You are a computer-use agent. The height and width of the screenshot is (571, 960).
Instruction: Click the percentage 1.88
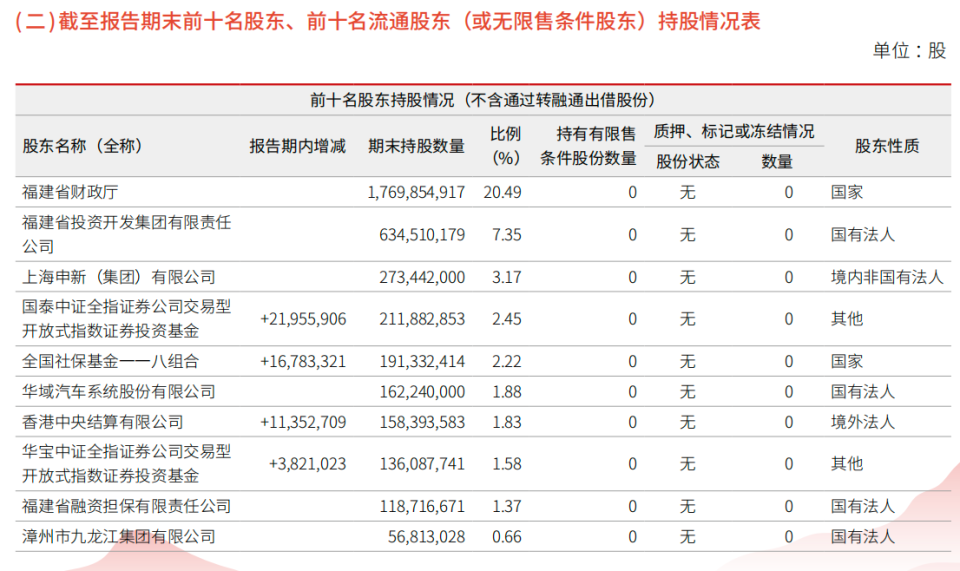[x=507, y=392]
